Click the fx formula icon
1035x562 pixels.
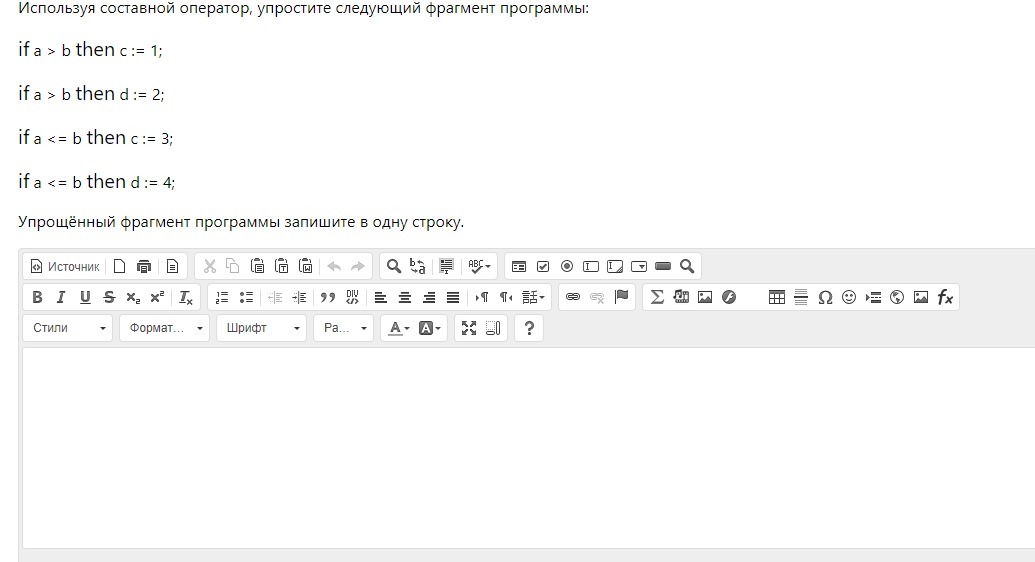[x=945, y=297]
